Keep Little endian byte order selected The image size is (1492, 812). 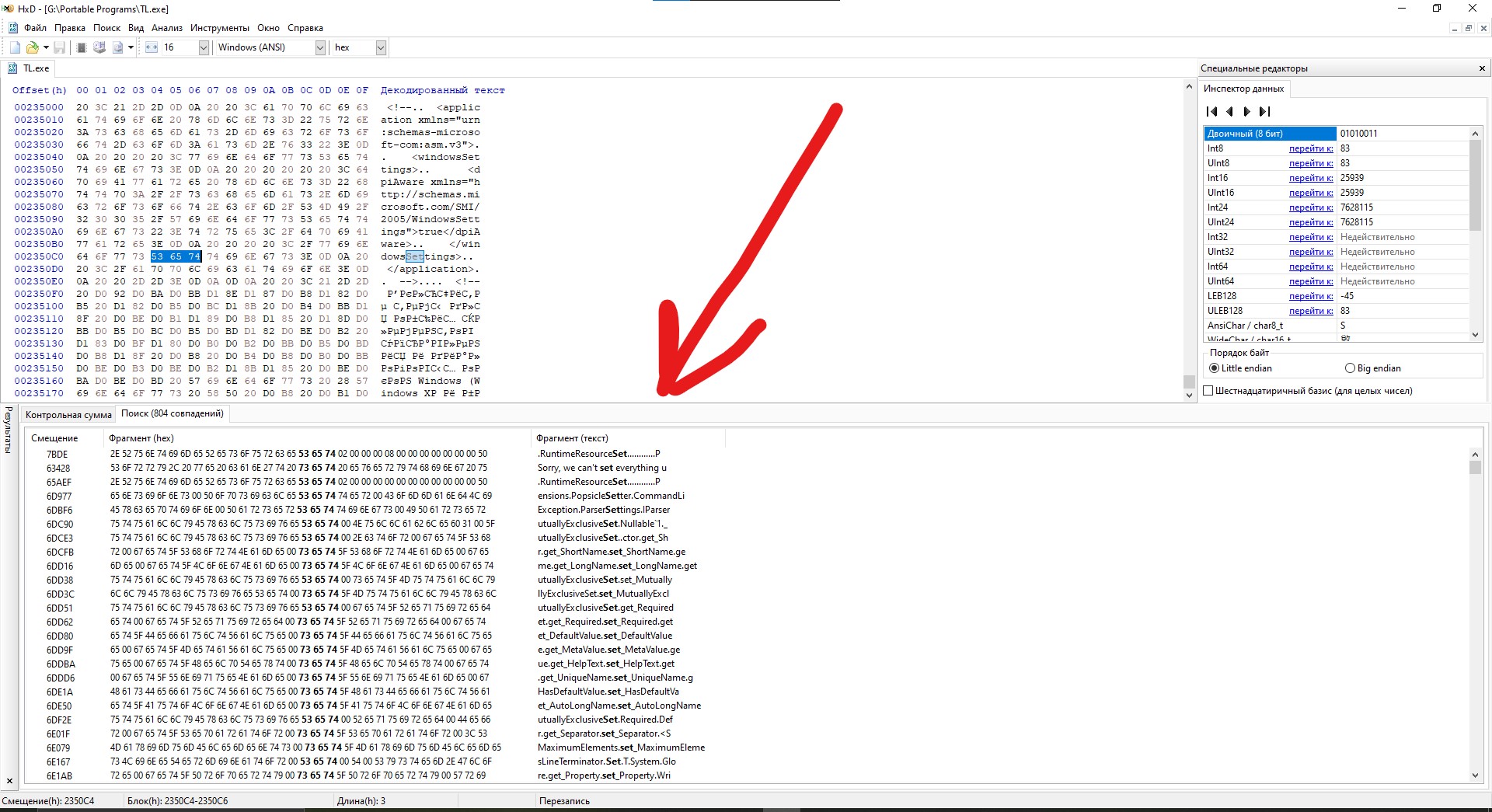(x=1214, y=368)
